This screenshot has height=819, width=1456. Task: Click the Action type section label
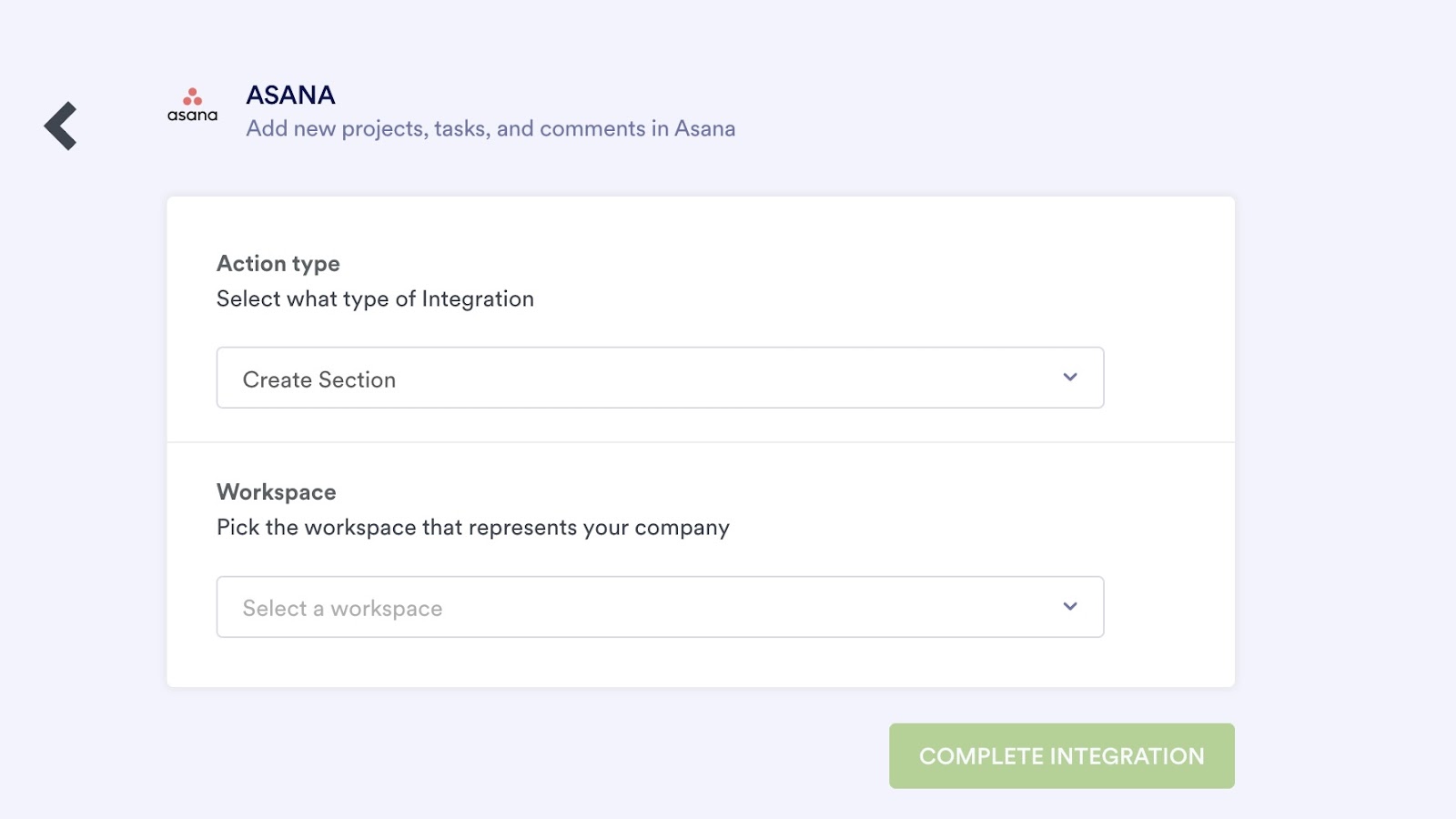point(278,263)
